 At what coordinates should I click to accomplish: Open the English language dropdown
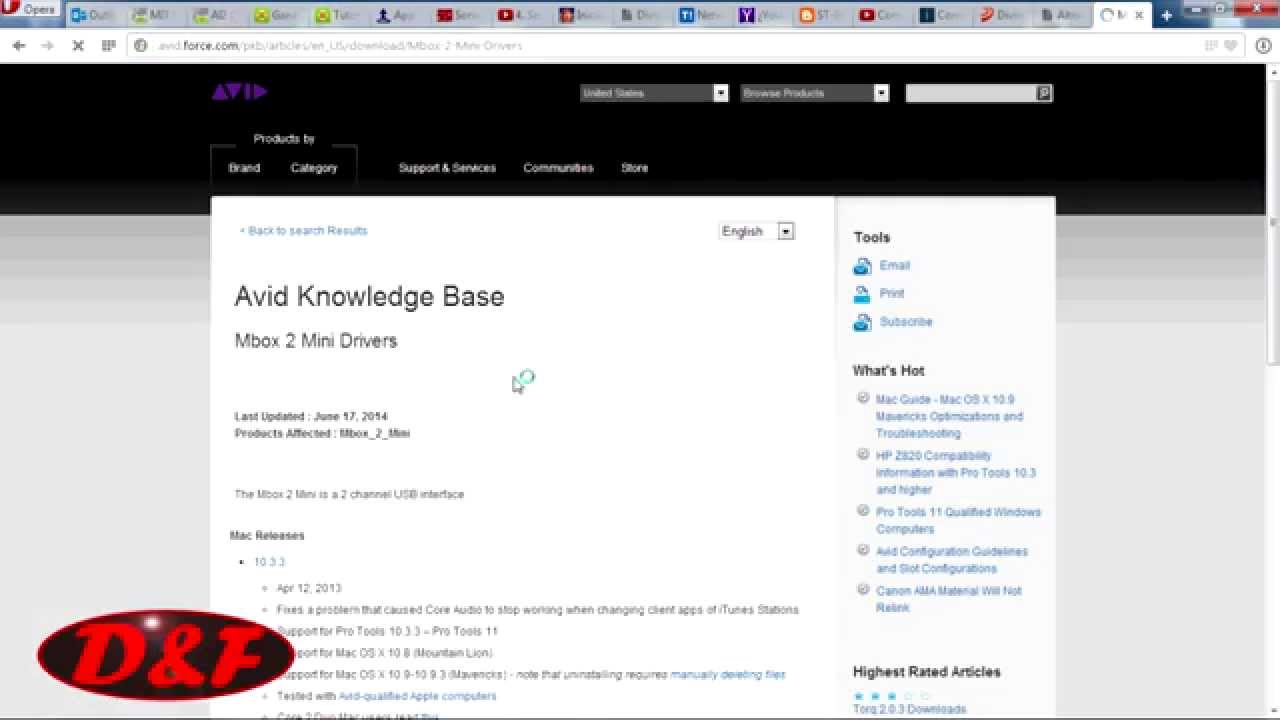point(756,231)
